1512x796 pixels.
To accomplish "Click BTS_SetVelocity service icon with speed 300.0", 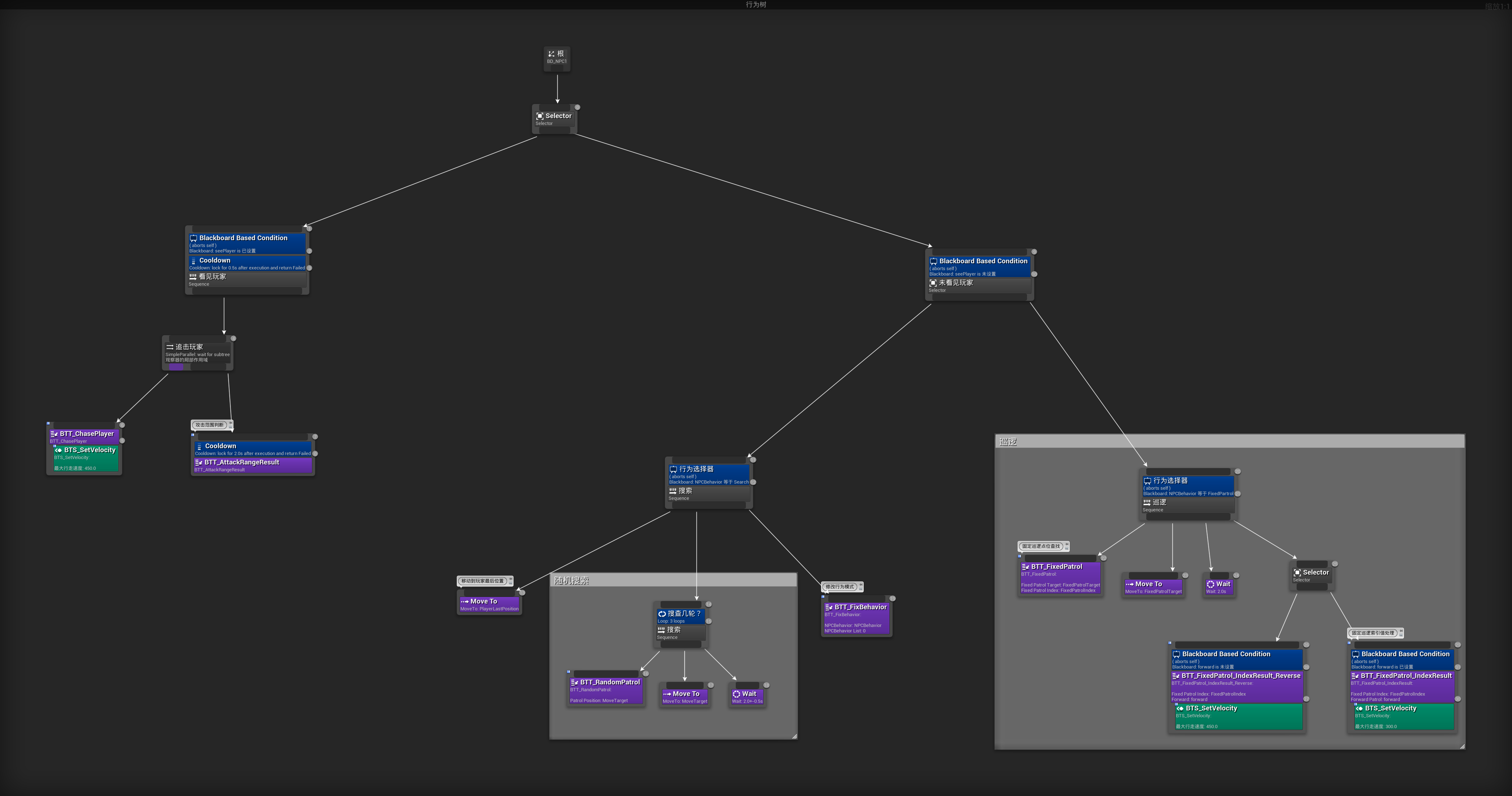I will coord(1359,709).
